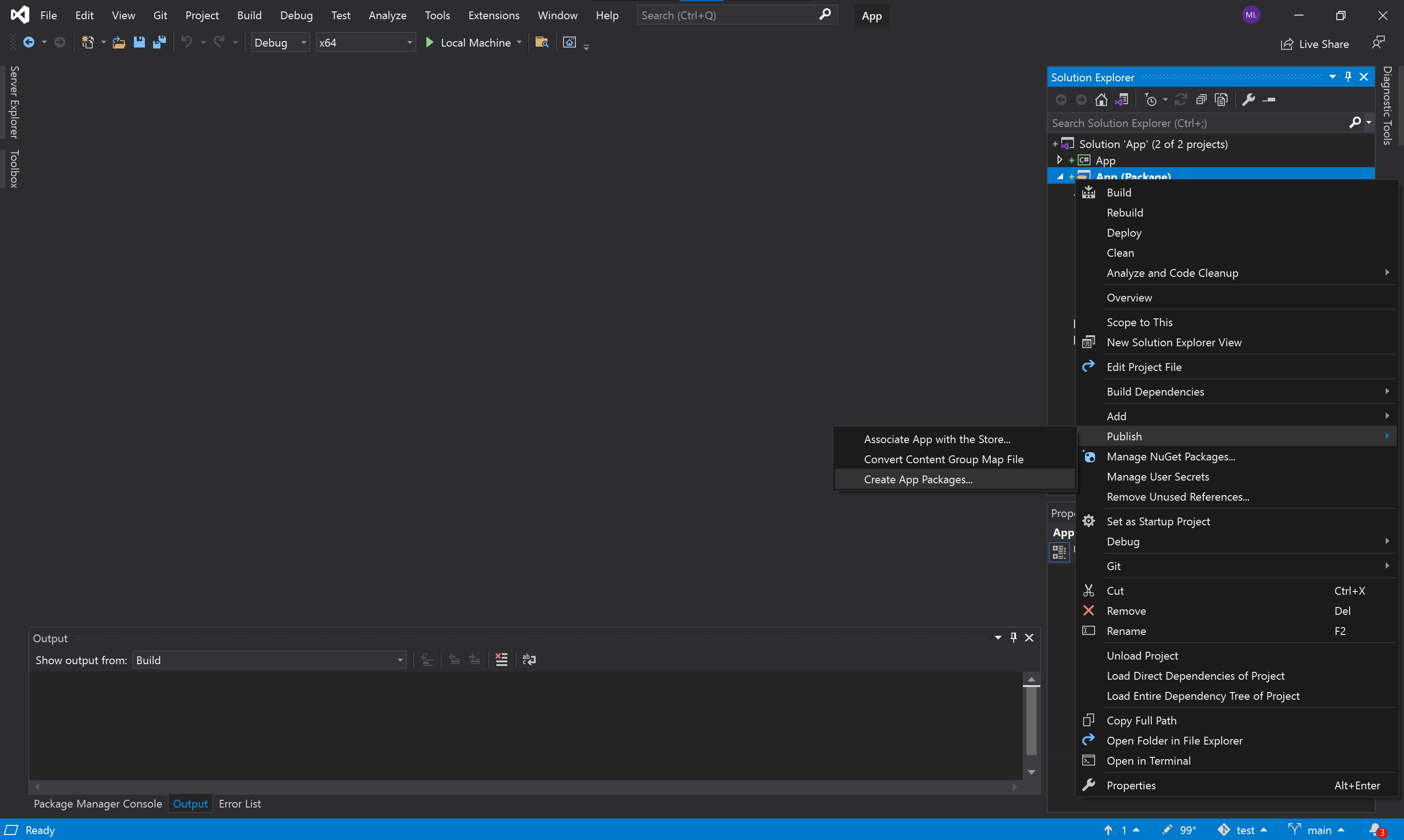Viewport: 1404px width, 840px height.
Task: Toggle the Output panel pin (auto hide)
Action: [1014, 637]
